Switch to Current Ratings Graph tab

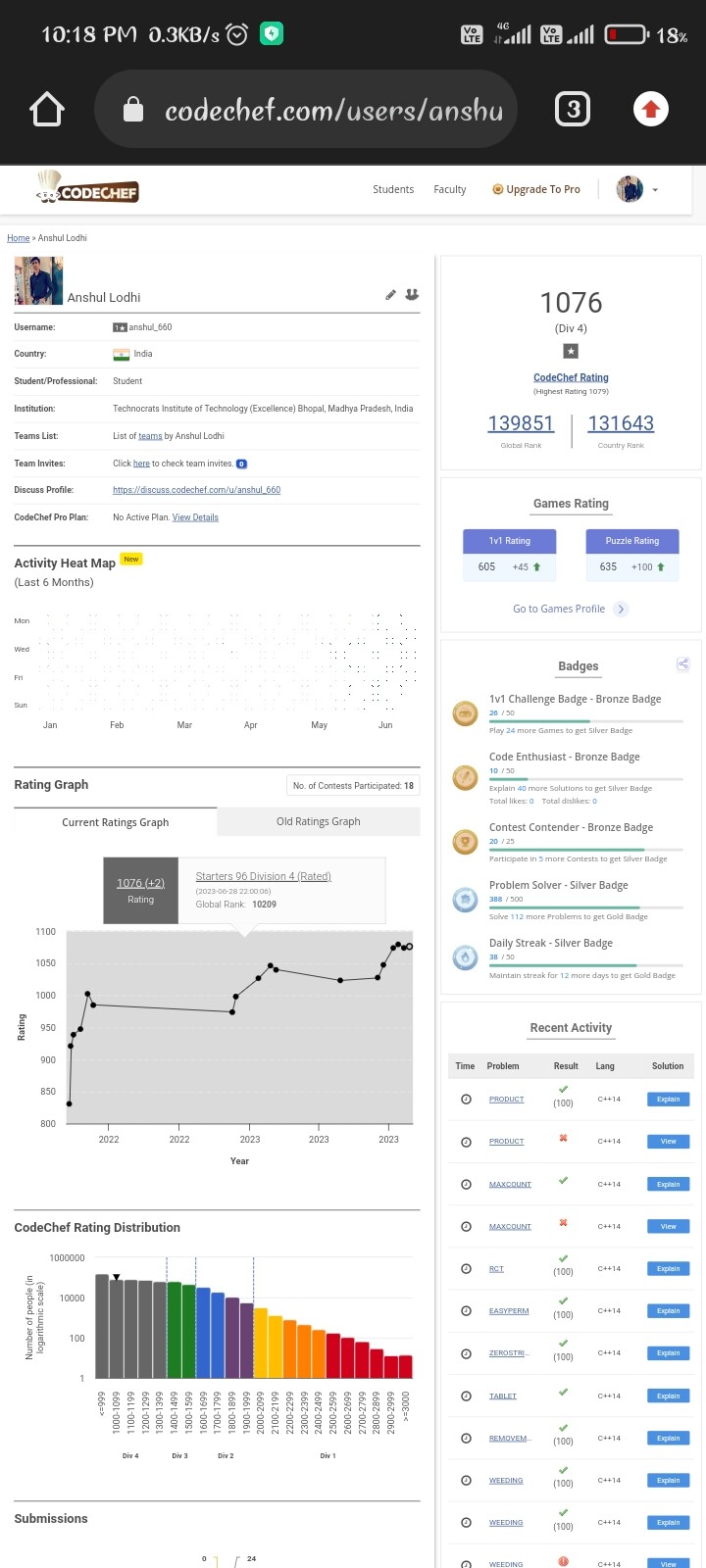point(116,822)
